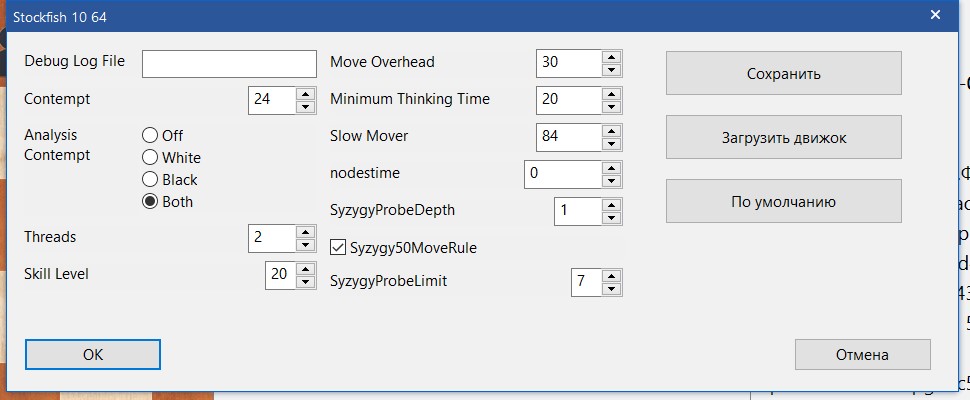Pick the Both radio option

pos(150,202)
